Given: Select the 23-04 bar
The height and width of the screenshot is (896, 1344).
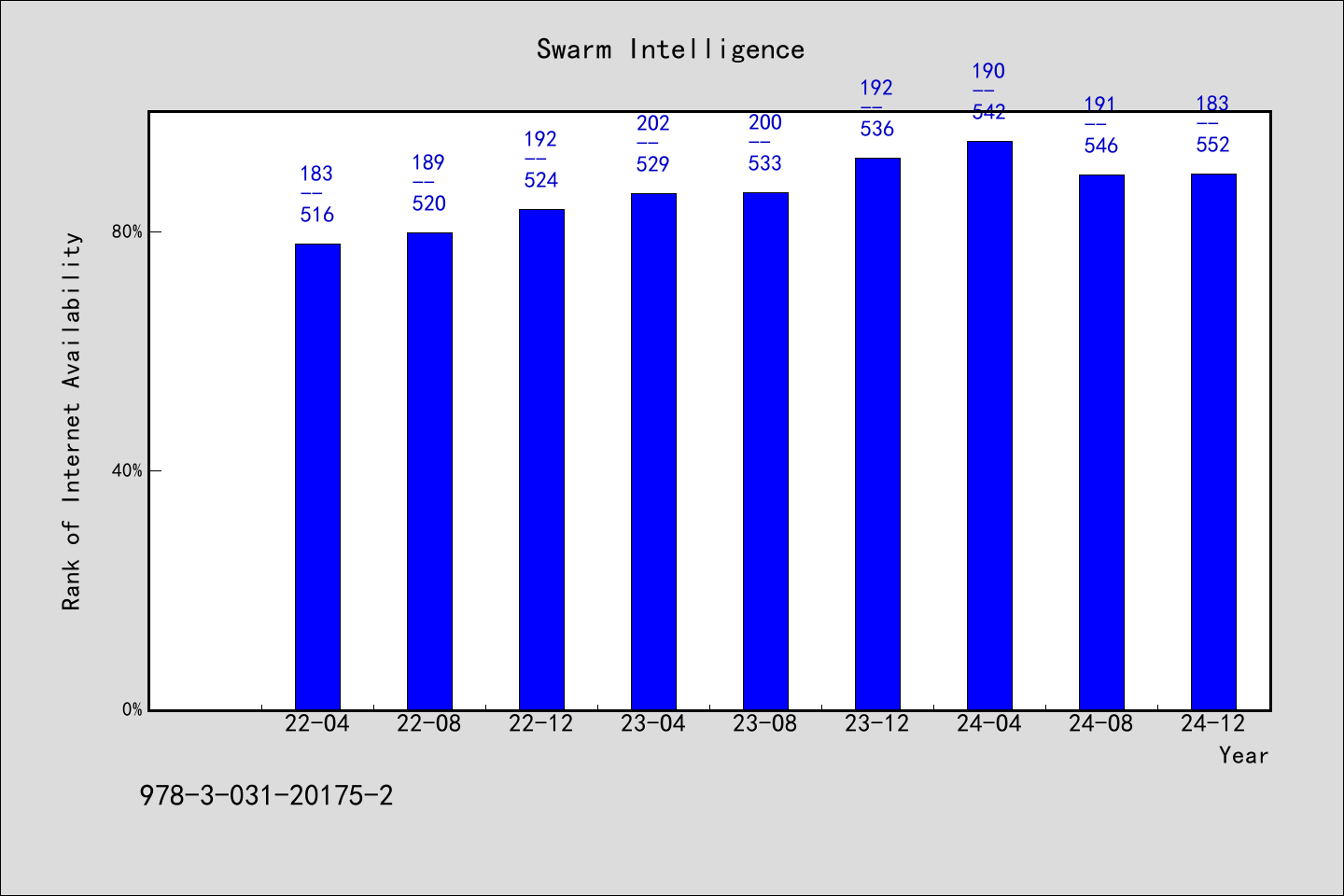Looking at the screenshot, I should coord(653,452).
